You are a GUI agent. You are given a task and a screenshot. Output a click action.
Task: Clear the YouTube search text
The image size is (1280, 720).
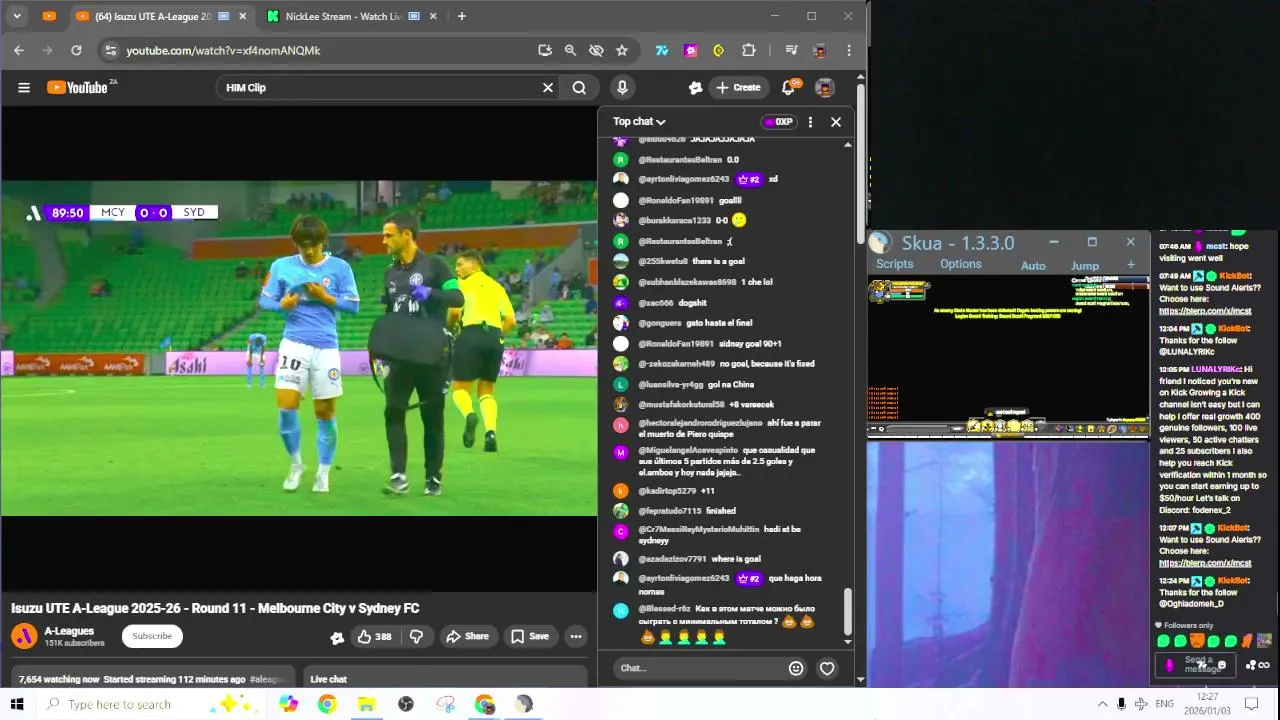pyautogui.click(x=548, y=88)
